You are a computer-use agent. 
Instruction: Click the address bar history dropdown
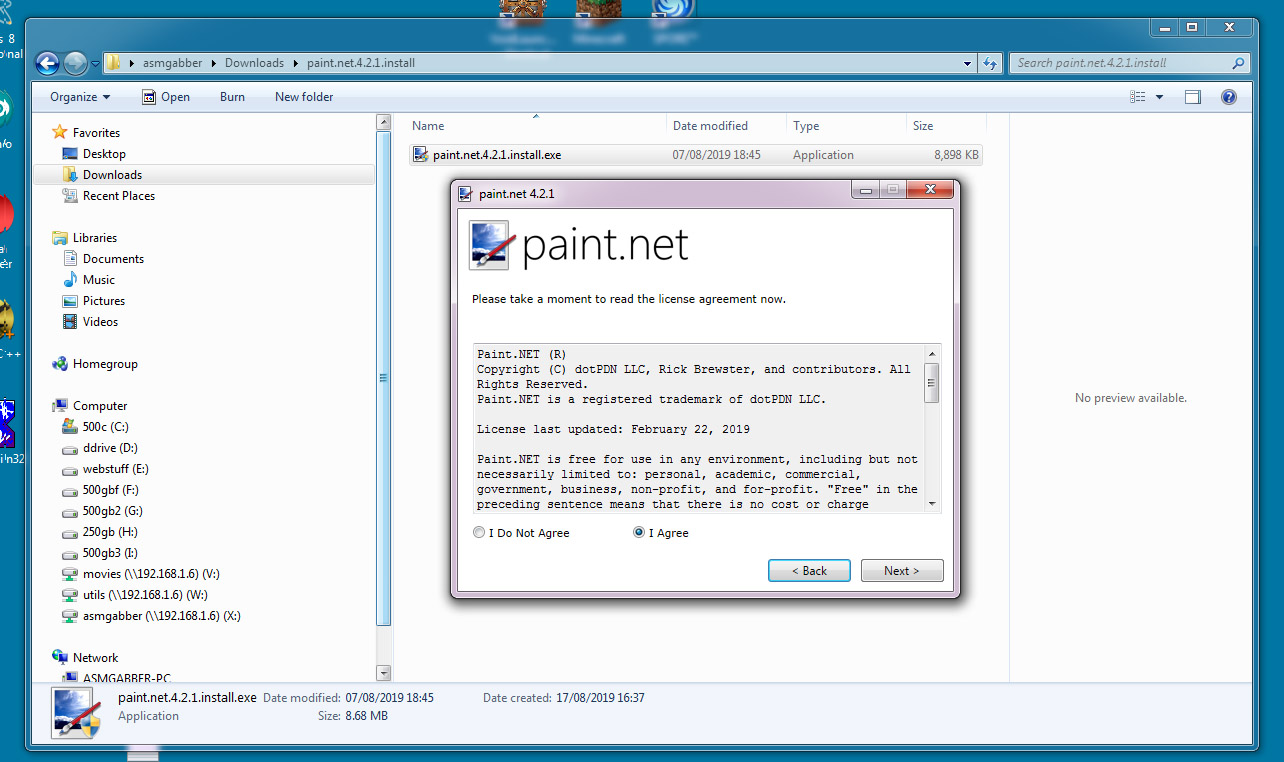click(x=967, y=63)
